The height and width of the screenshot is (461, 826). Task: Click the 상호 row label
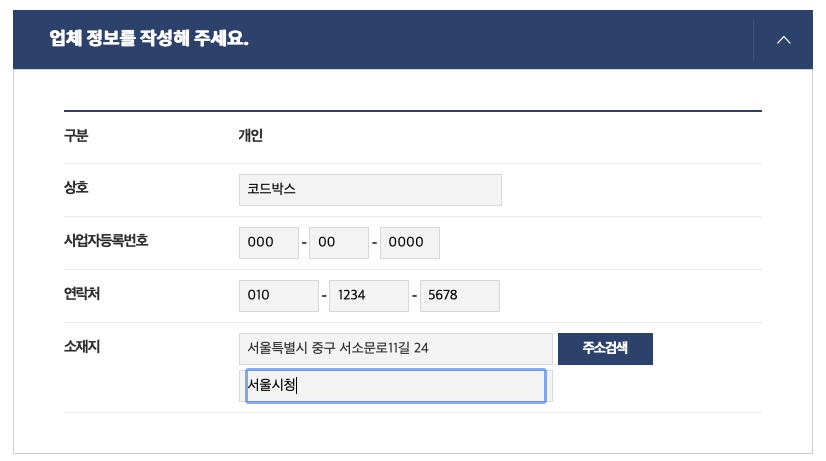pos(76,189)
